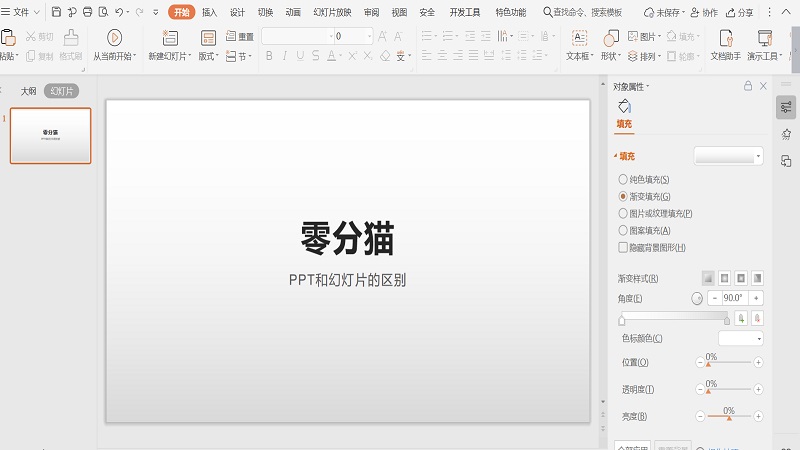Image resolution: width=800 pixels, height=450 pixels.
Task: Select the 纯色填充 radio button
Action: [624, 179]
